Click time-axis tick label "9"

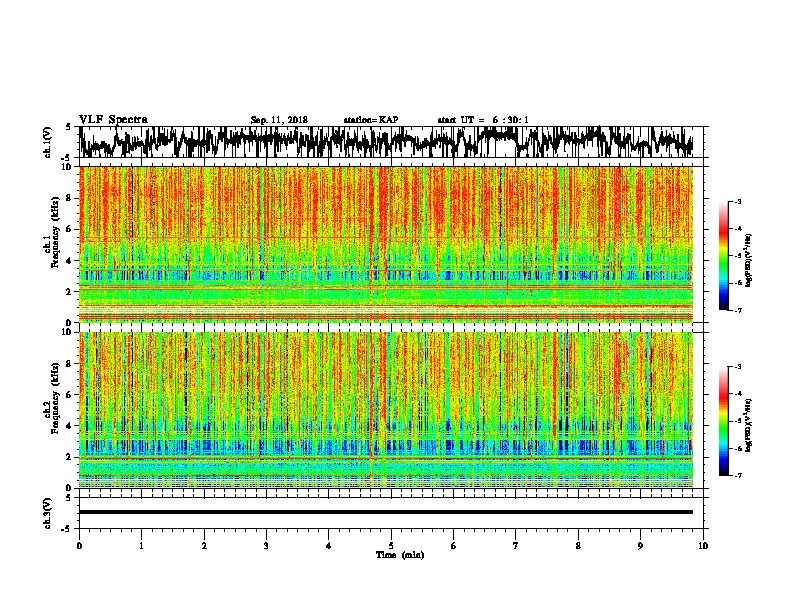pos(640,546)
